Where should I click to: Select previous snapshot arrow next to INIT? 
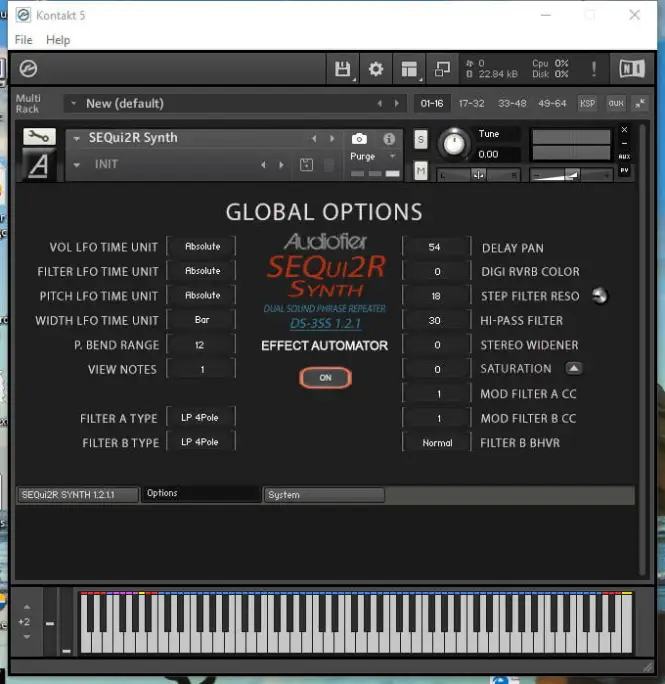(263, 165)
